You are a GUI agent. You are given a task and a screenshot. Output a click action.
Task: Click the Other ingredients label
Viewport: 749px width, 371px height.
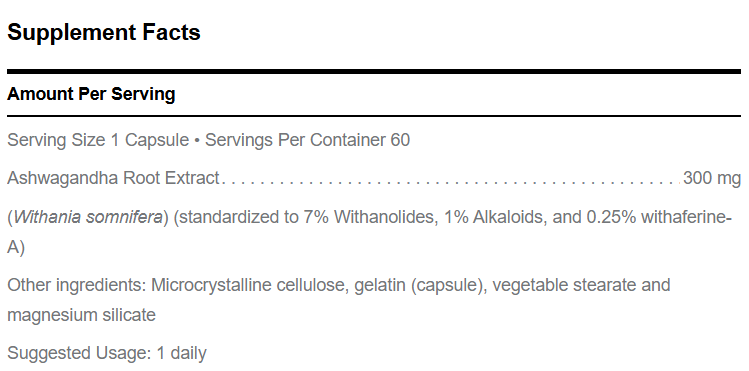click(76, 285)
